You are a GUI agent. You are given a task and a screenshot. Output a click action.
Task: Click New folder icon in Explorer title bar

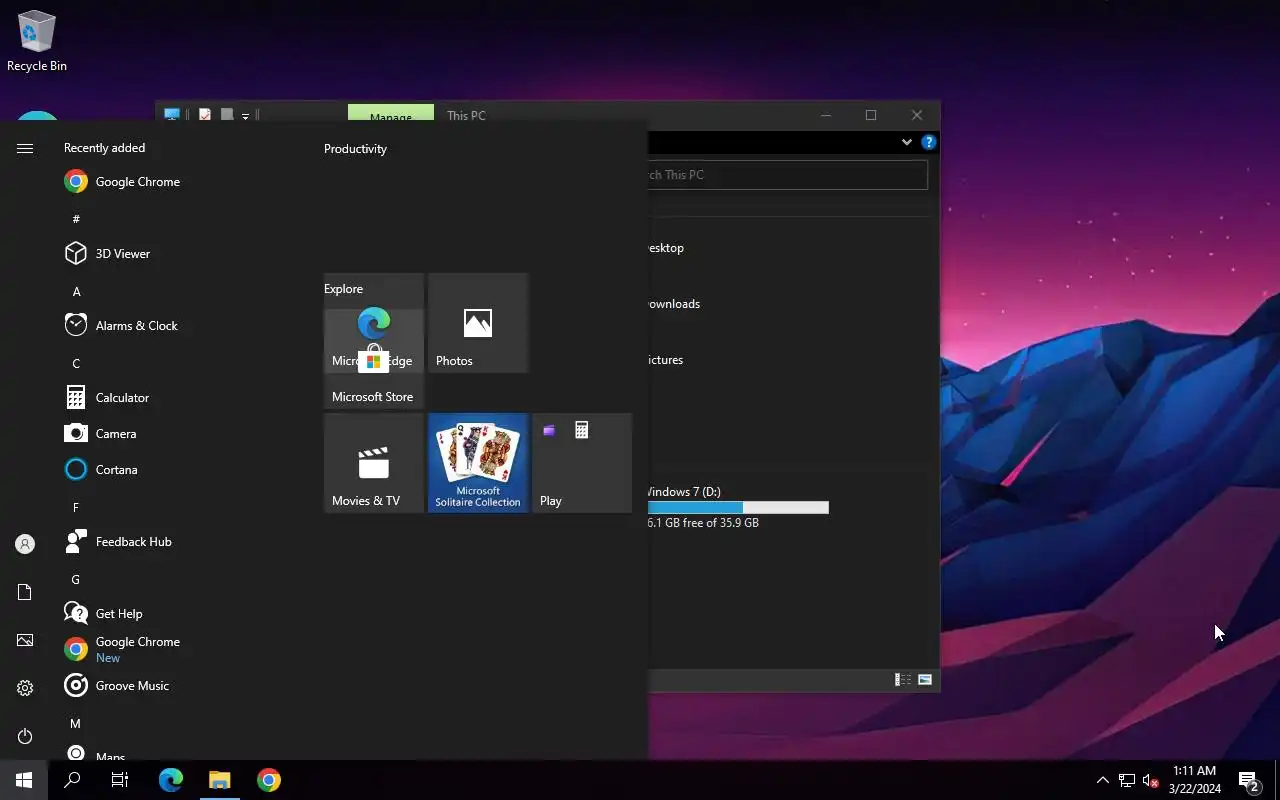coord(227,116)
